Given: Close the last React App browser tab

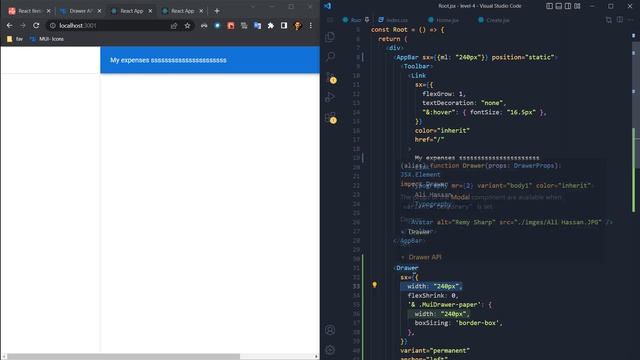Looking at the screenshot, I should [201, 11].
